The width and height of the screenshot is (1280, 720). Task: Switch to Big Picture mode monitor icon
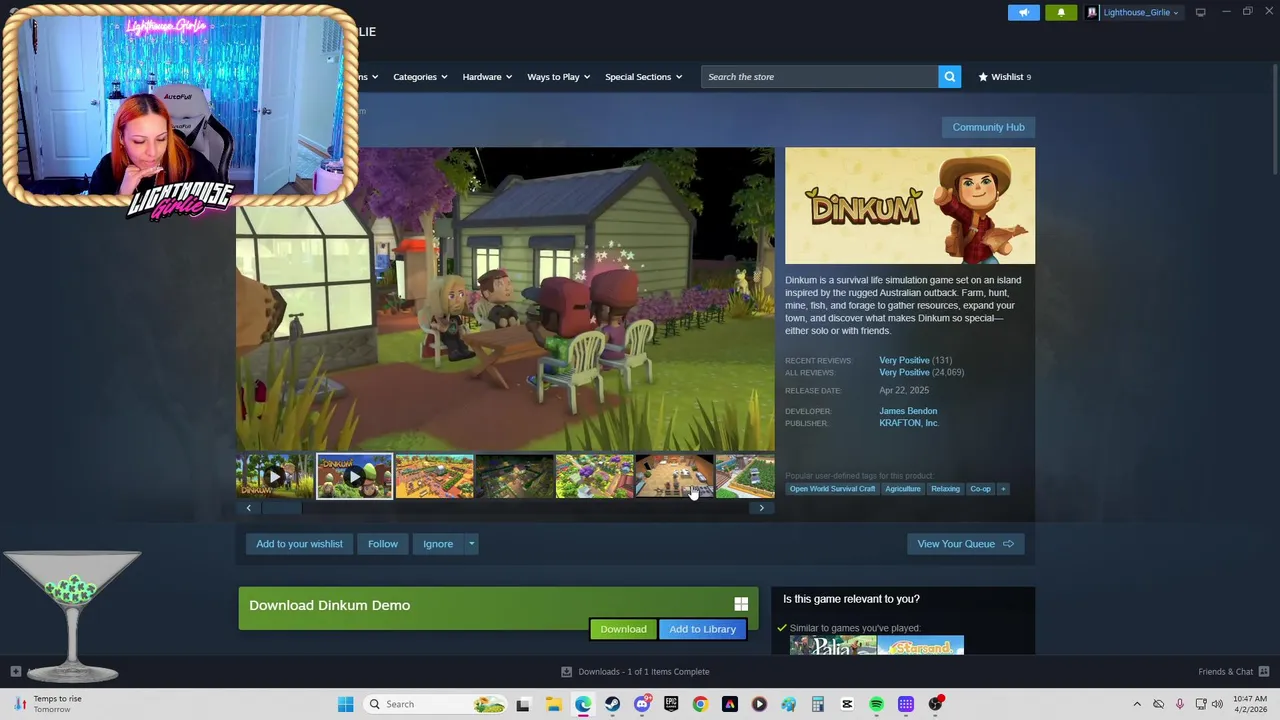pyautogui.click(x=1200, y=12)
